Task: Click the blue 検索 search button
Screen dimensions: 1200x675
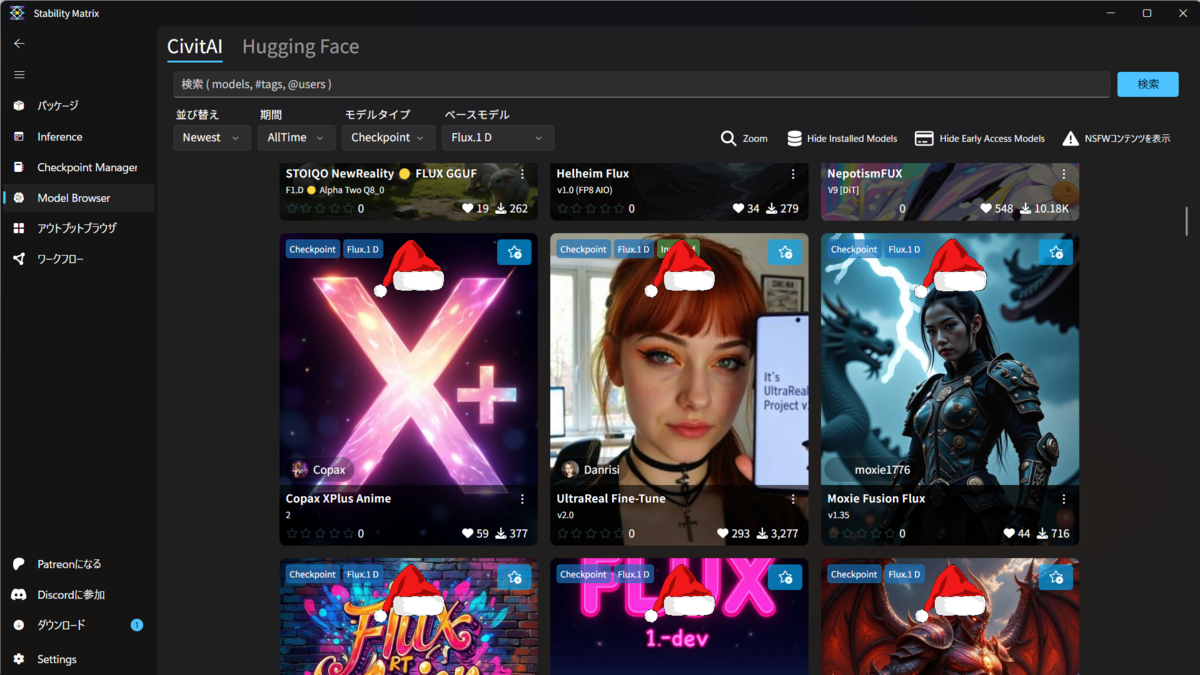Action: [1148, 84]
